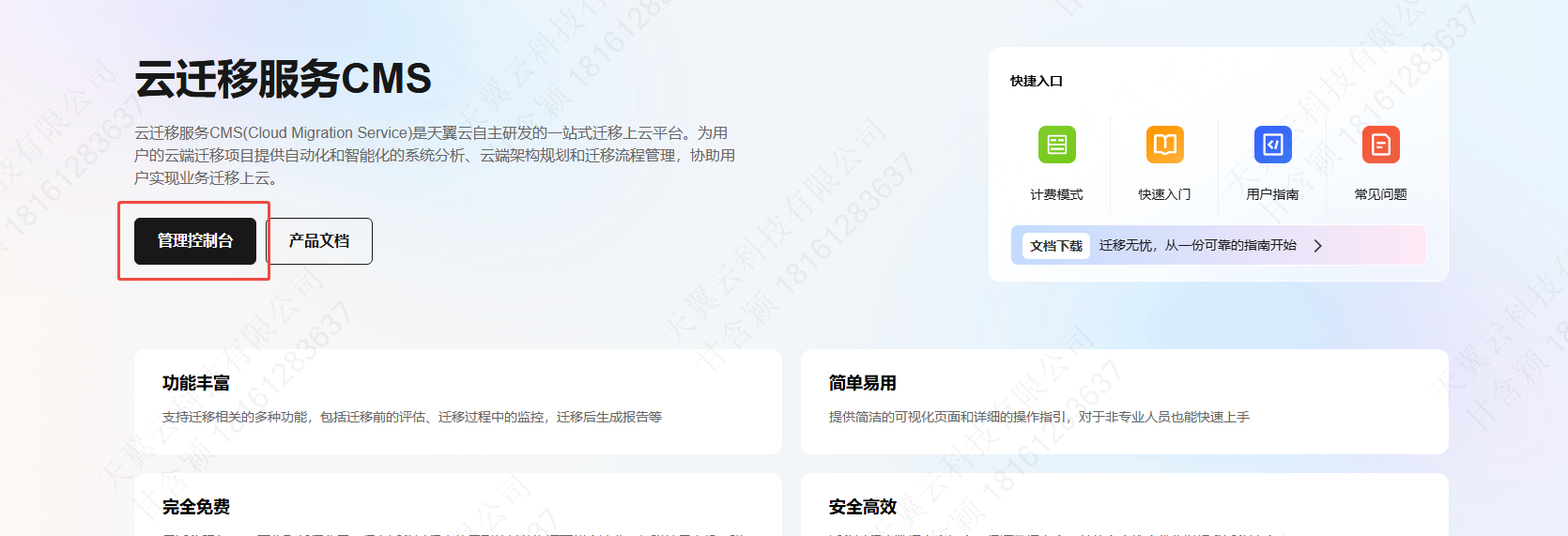Select the 快速入门 label

click(x=1165, y=194)
